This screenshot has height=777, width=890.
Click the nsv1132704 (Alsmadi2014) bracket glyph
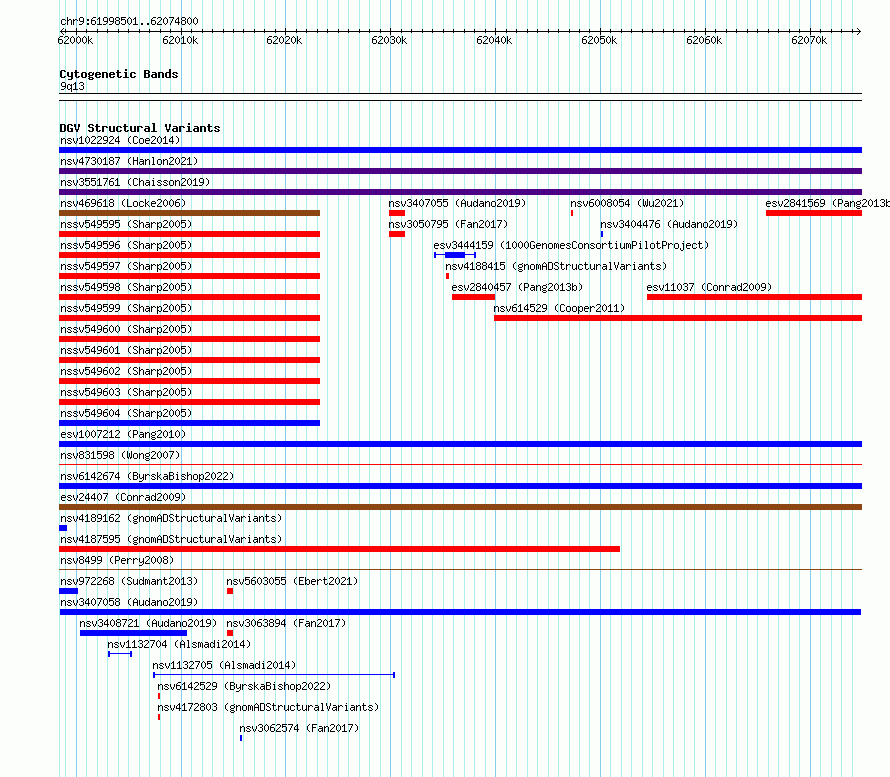[120, 654]
